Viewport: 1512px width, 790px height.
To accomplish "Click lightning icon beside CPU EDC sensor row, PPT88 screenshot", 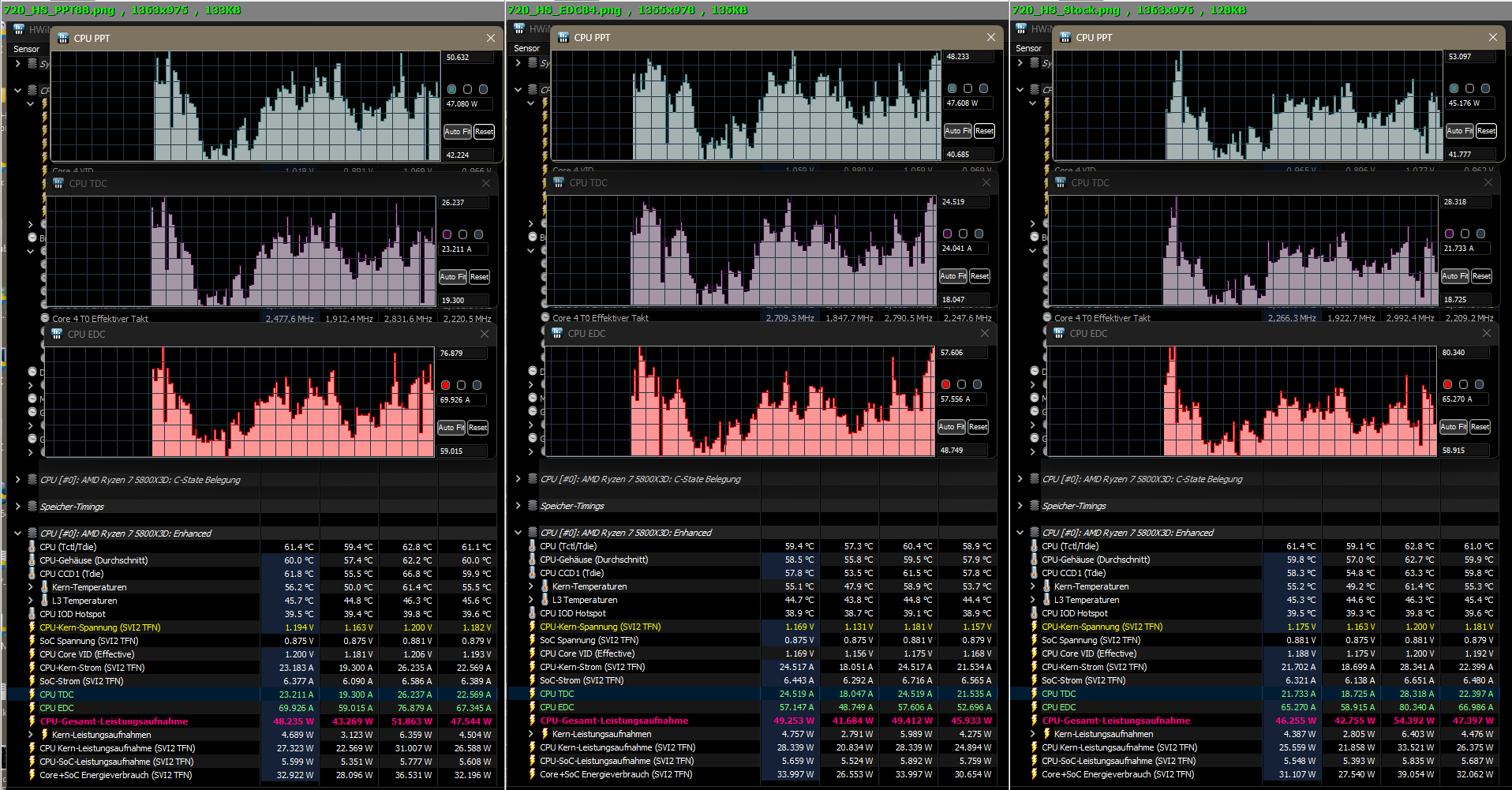I will (32, 708).
